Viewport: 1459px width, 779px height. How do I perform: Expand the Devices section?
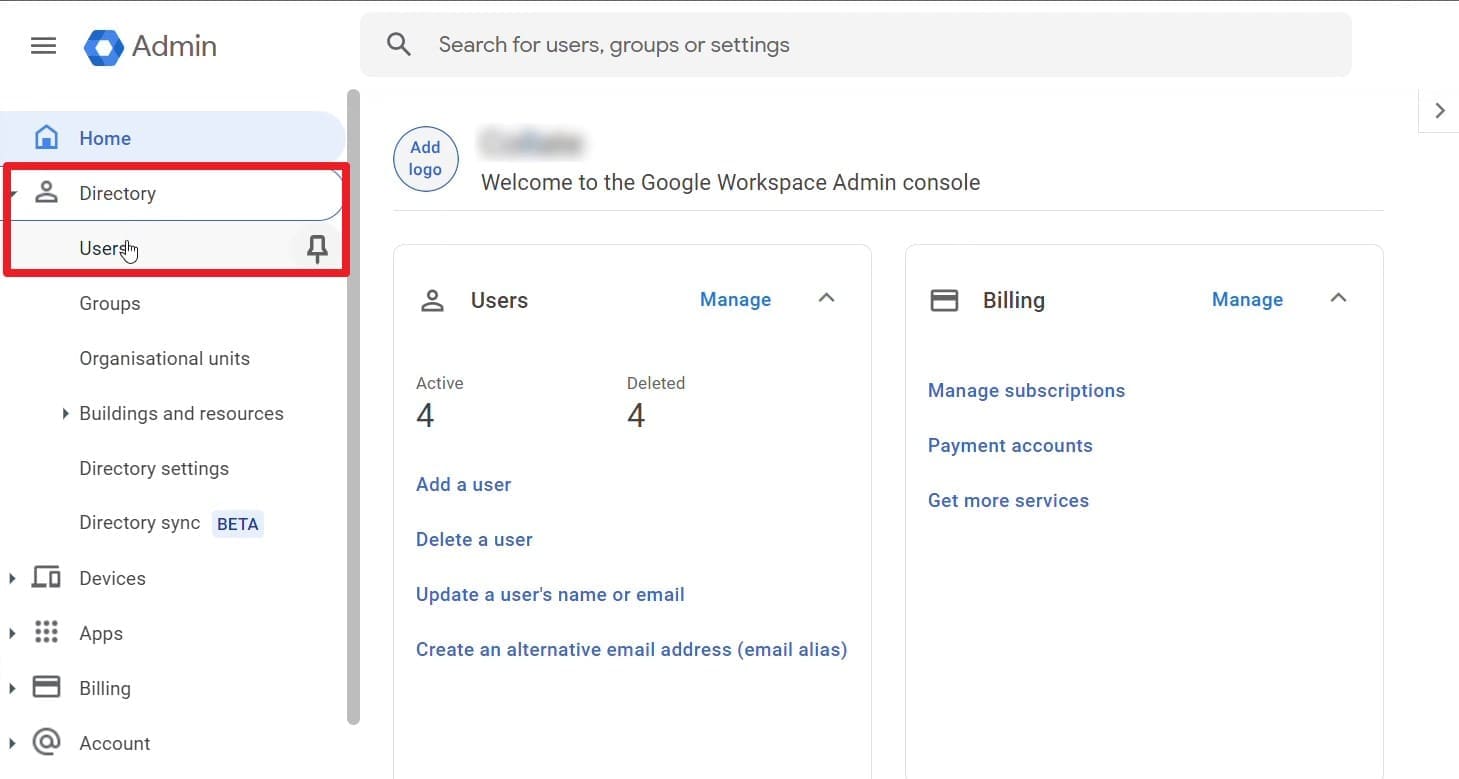click(x=11, y=578)
